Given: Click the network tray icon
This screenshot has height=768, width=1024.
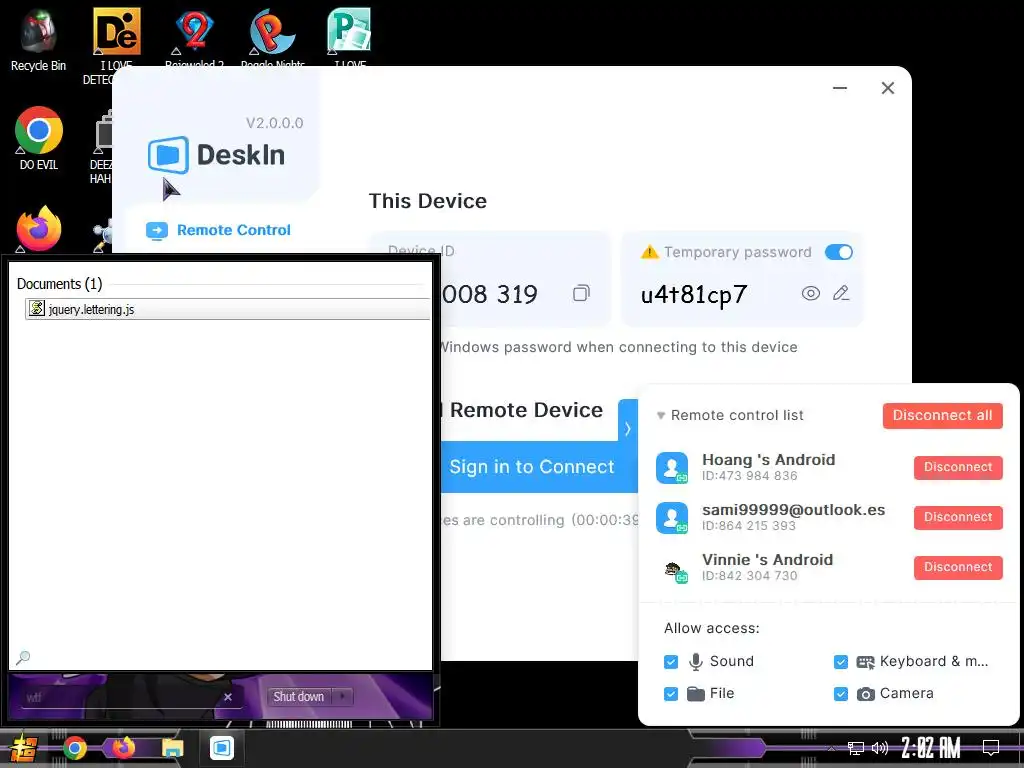Looking at the screenshot, I should 856,748.
